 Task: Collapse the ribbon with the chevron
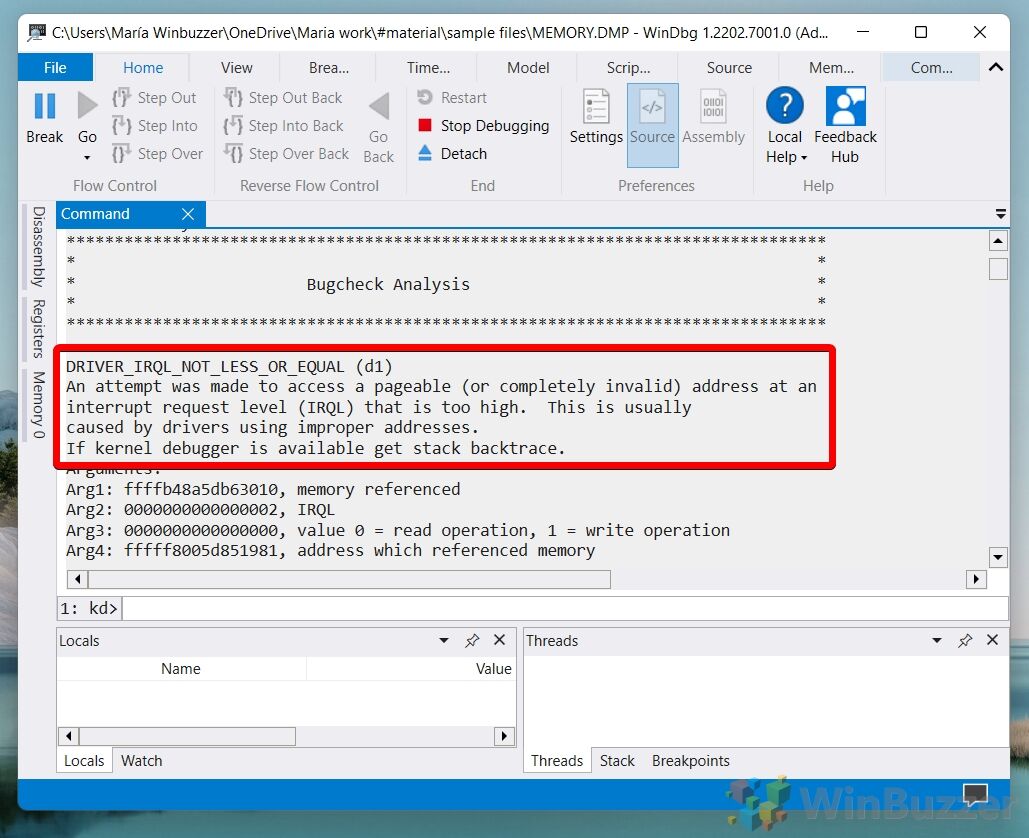tap(996, 67)
